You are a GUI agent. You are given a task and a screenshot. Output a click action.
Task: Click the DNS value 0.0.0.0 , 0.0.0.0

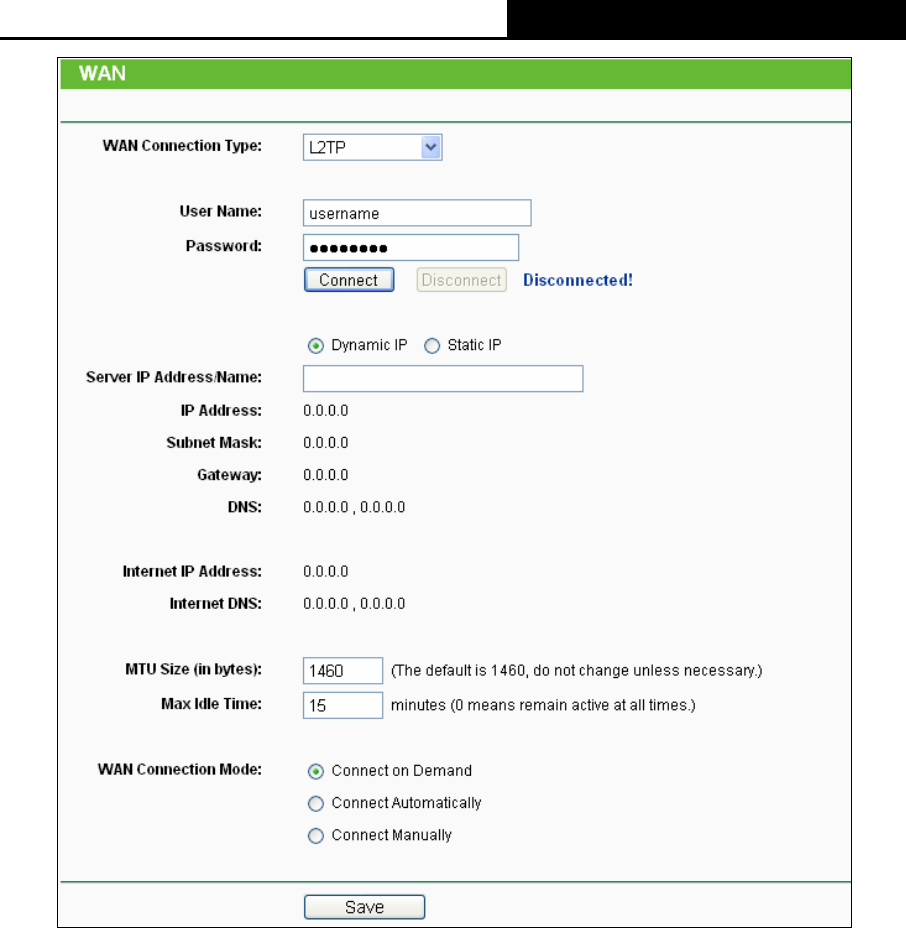pos(354,507)
